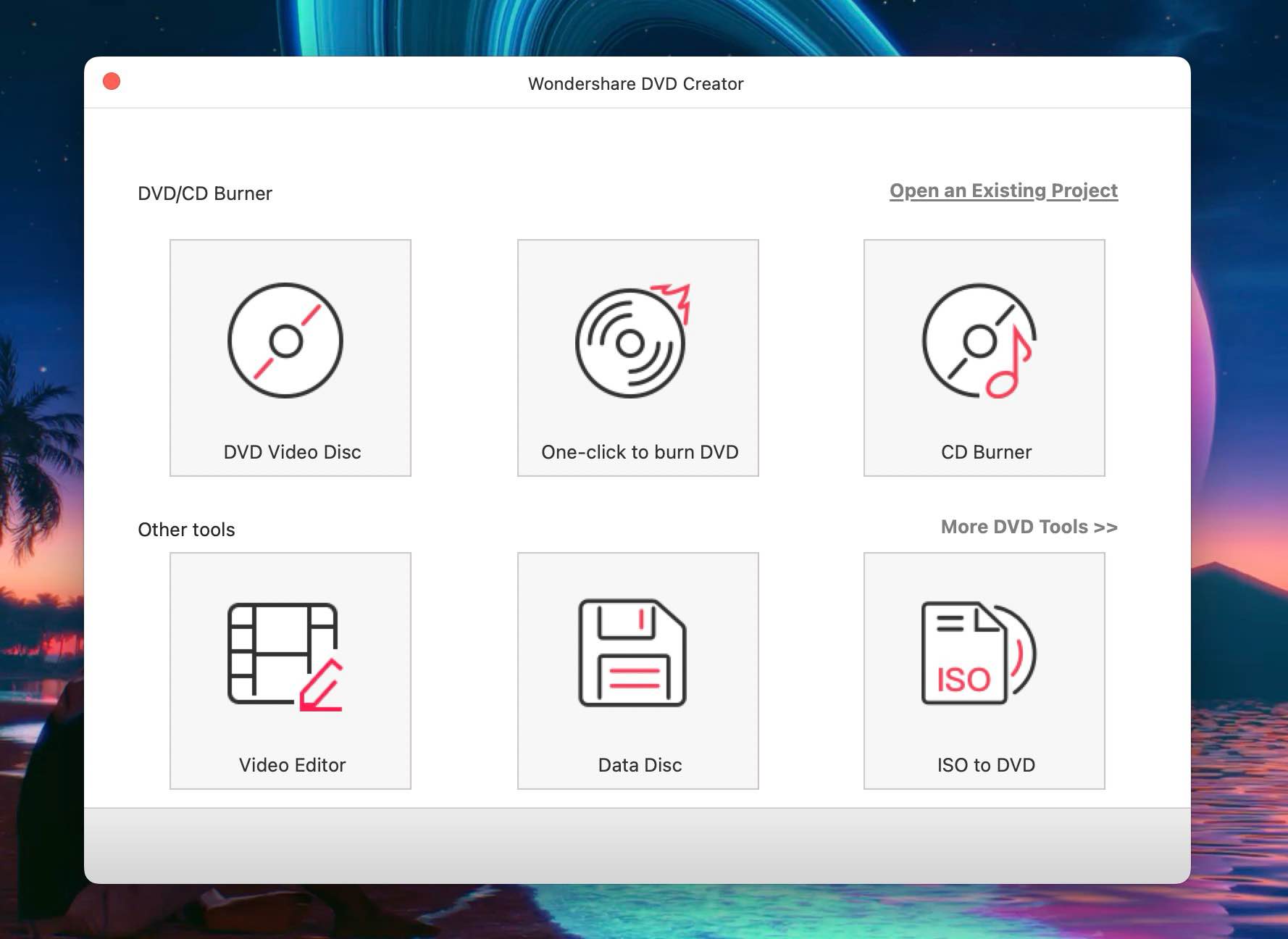Screen dimensions: 1288x939
Task: Show More DVD Tools
Action: tap(1029, 527)
